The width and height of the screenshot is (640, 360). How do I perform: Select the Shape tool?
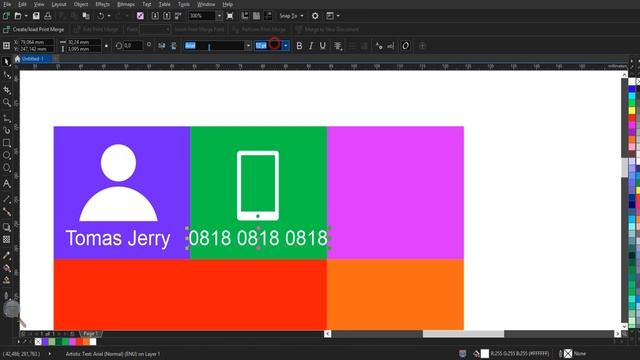7,75
